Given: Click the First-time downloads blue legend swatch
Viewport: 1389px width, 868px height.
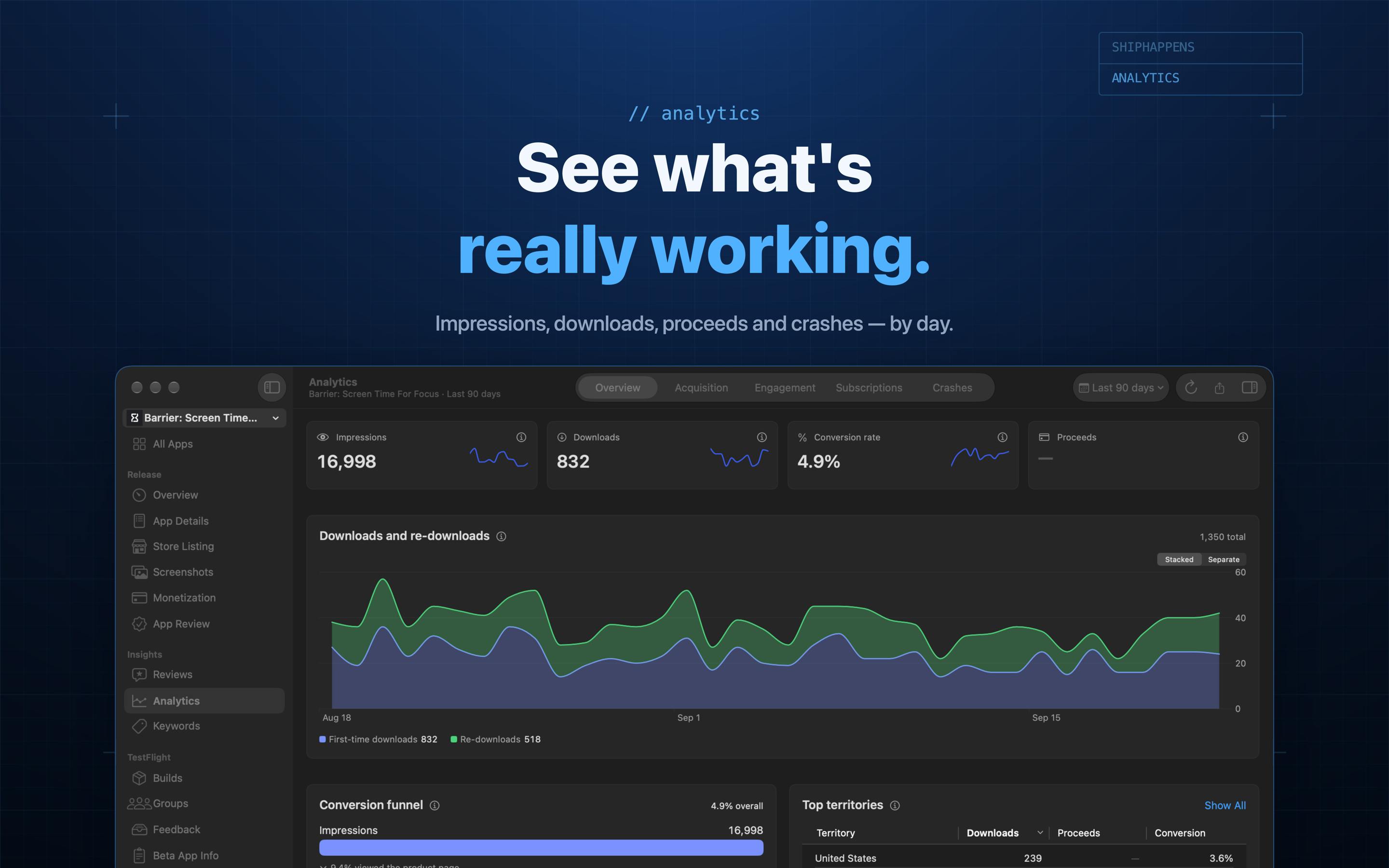Looking at the screenshot, I should click(x=323, y=739).
